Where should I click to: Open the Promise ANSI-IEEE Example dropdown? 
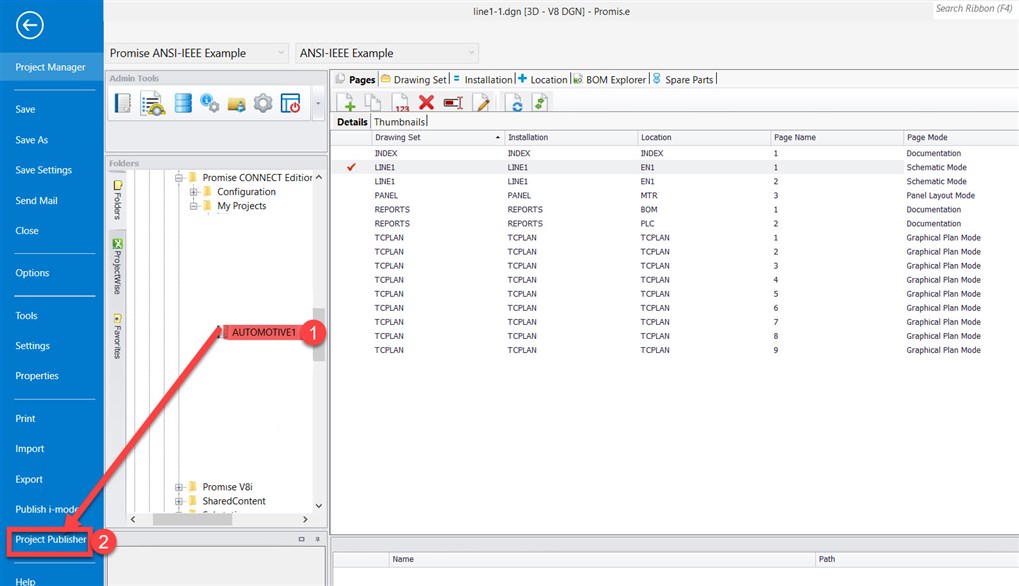197,53
